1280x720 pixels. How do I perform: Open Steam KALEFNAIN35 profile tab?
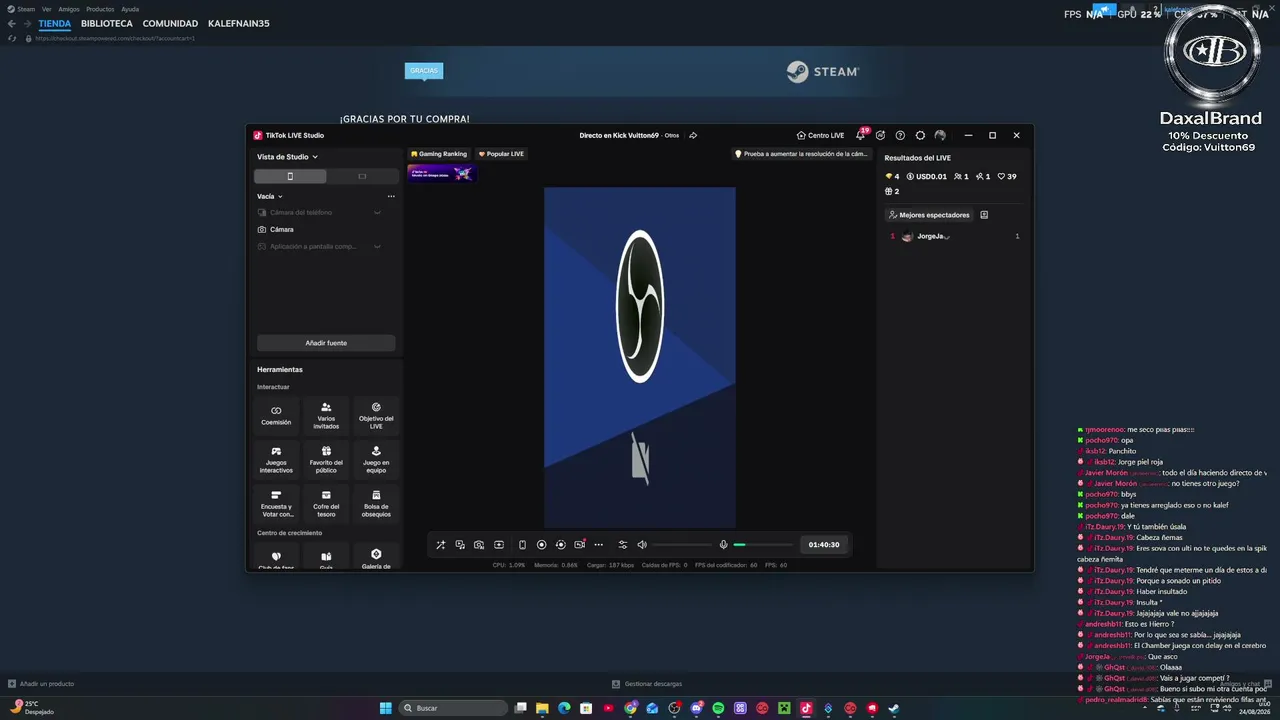pyautogui.click(x=239, y=23)
